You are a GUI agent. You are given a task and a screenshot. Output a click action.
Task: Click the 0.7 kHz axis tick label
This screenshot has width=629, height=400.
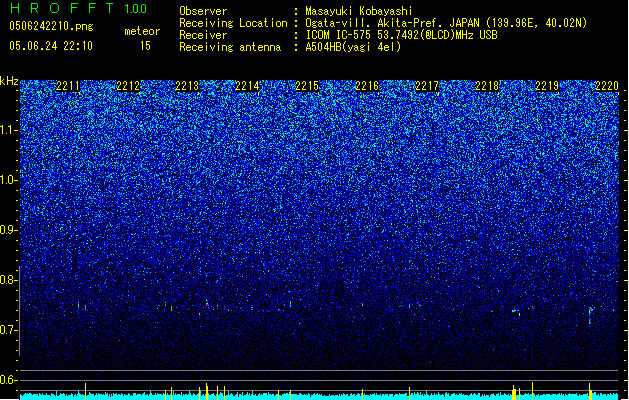tap(8, 330)
